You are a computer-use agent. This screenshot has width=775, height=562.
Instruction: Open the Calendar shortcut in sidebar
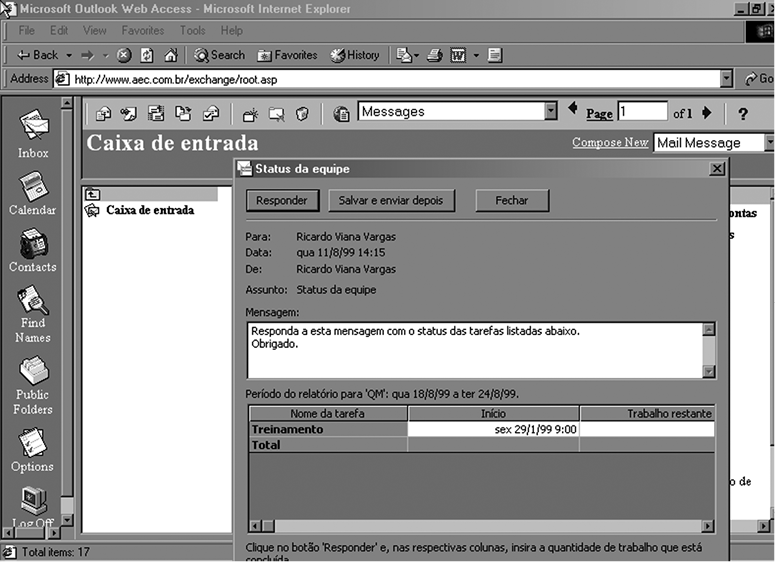click(33, 194)
